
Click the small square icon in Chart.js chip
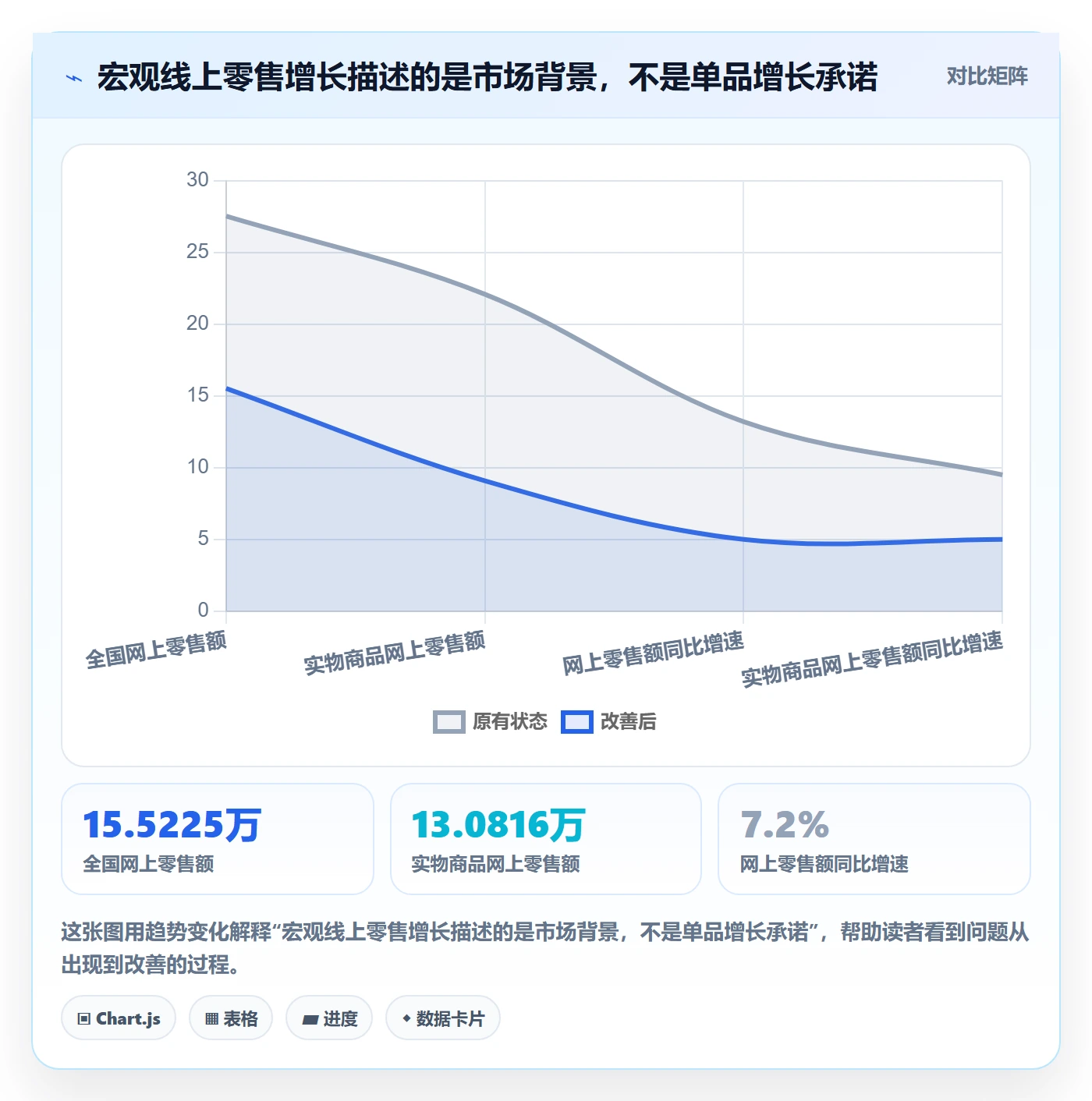click(84, 1018)
